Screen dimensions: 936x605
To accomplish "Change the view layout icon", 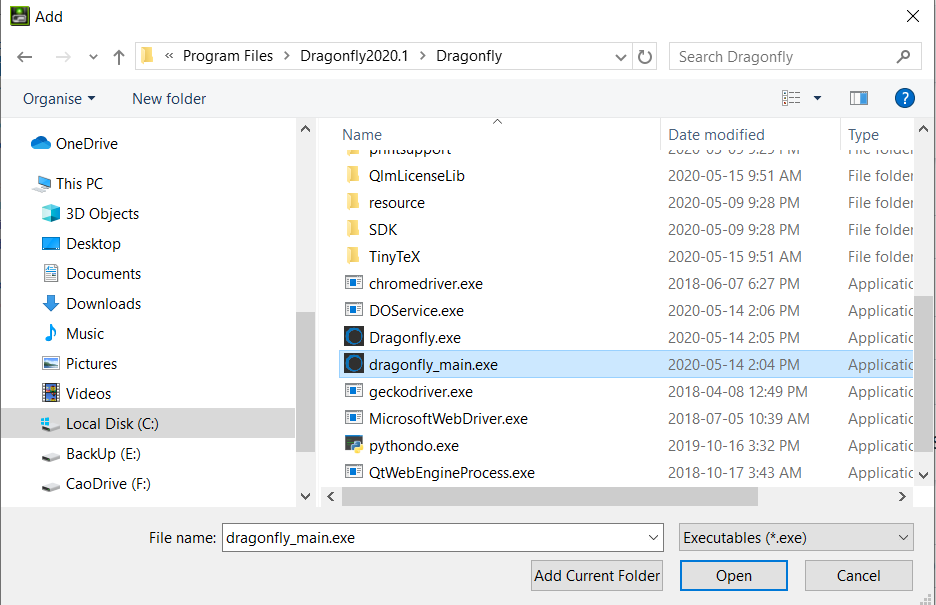I will click(x=791, y=98).
